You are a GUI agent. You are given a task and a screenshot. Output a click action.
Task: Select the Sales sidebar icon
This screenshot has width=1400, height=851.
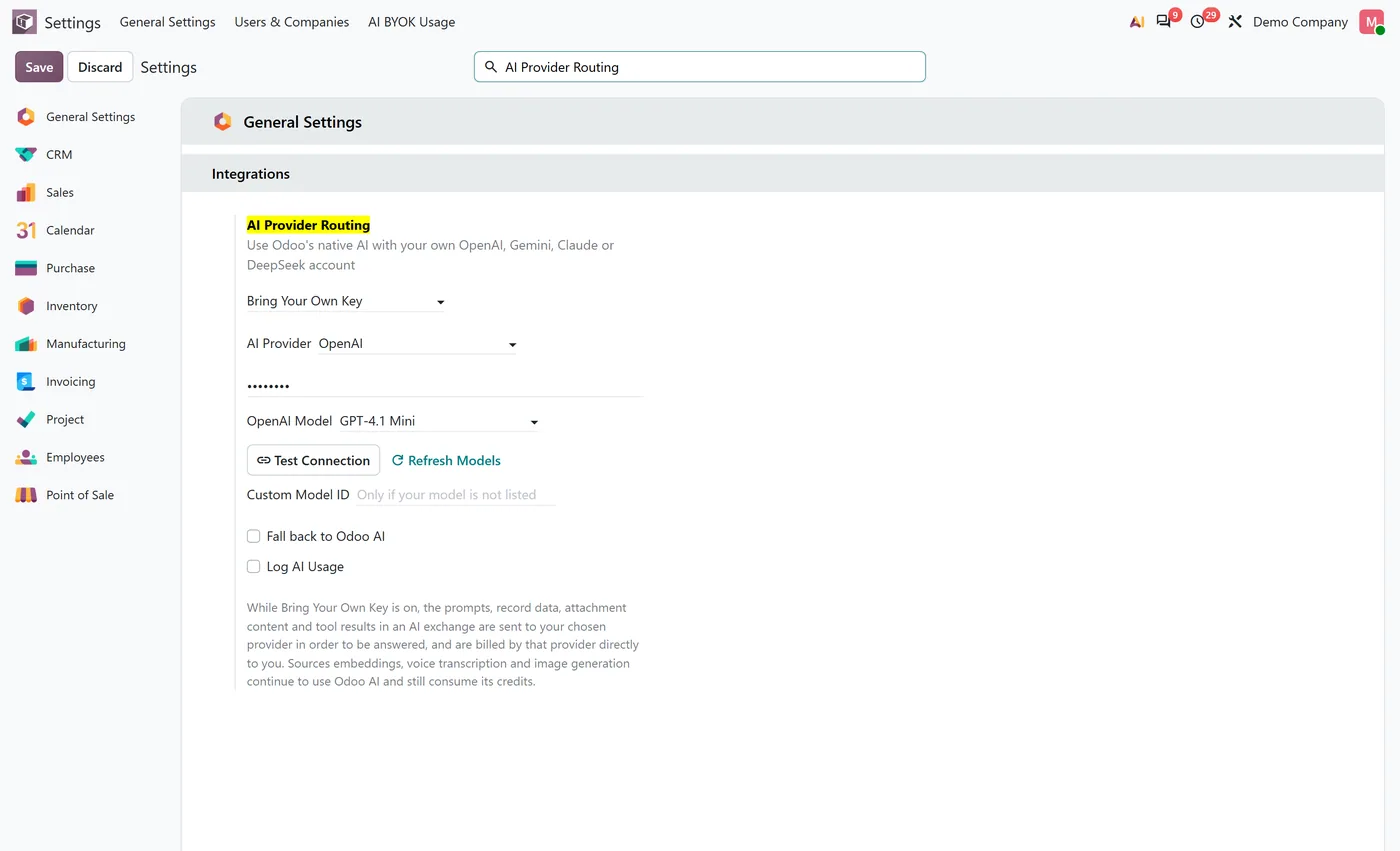tap(26, 193)
